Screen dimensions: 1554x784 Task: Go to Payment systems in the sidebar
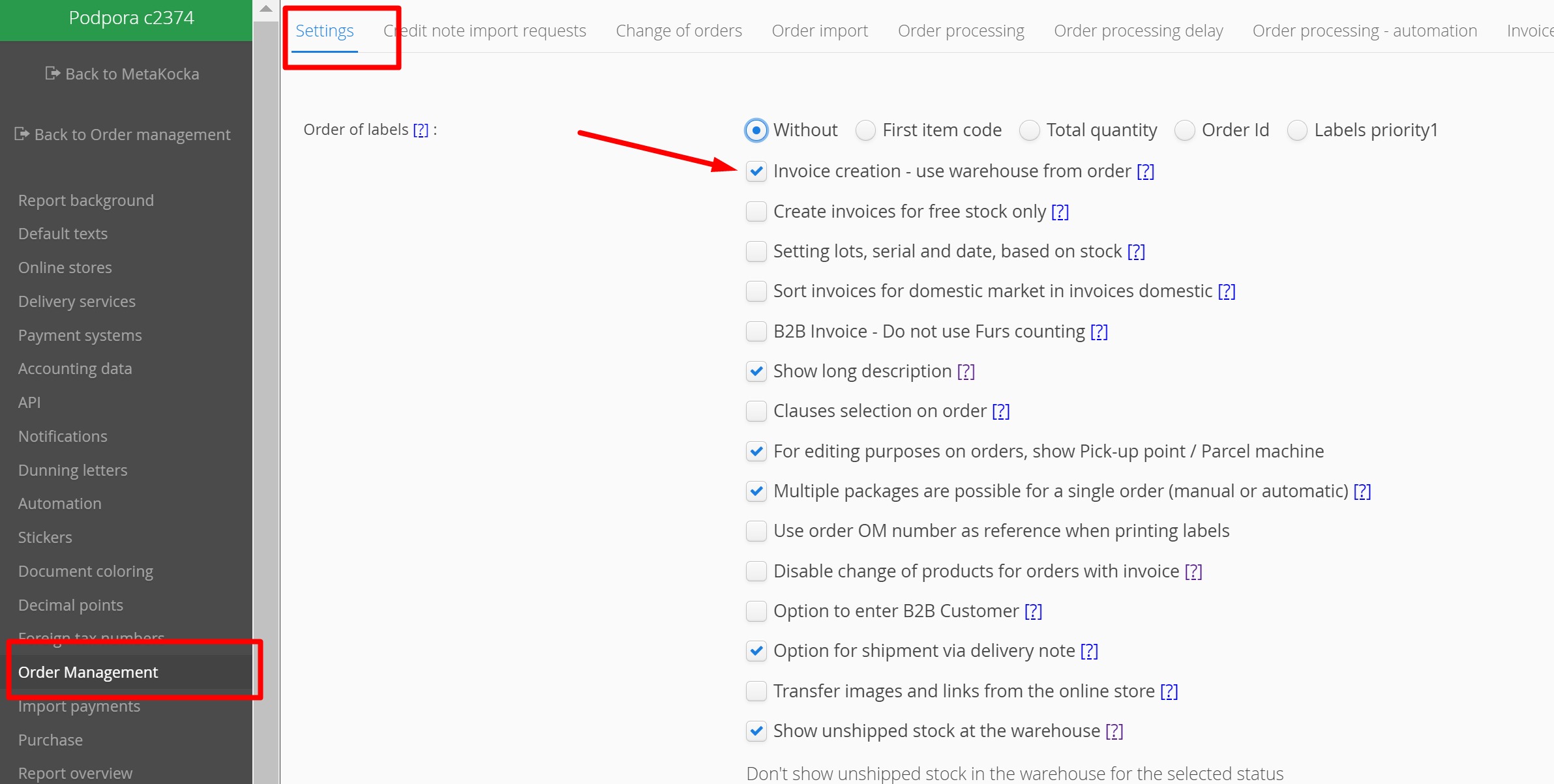[80, 335]
